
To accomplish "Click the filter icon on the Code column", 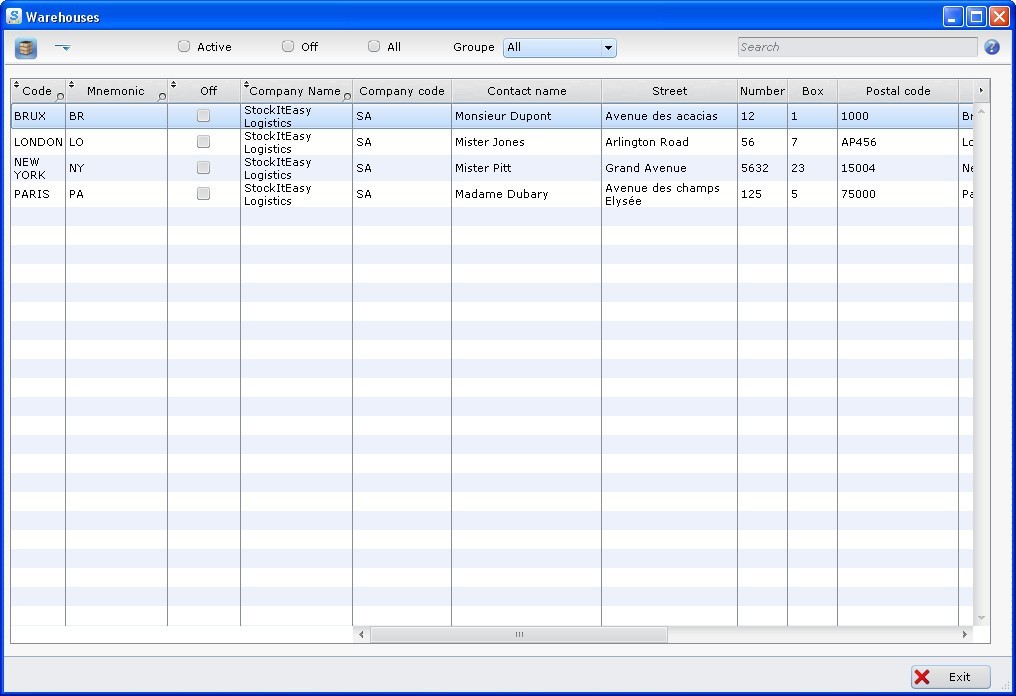I will point(58,95).
